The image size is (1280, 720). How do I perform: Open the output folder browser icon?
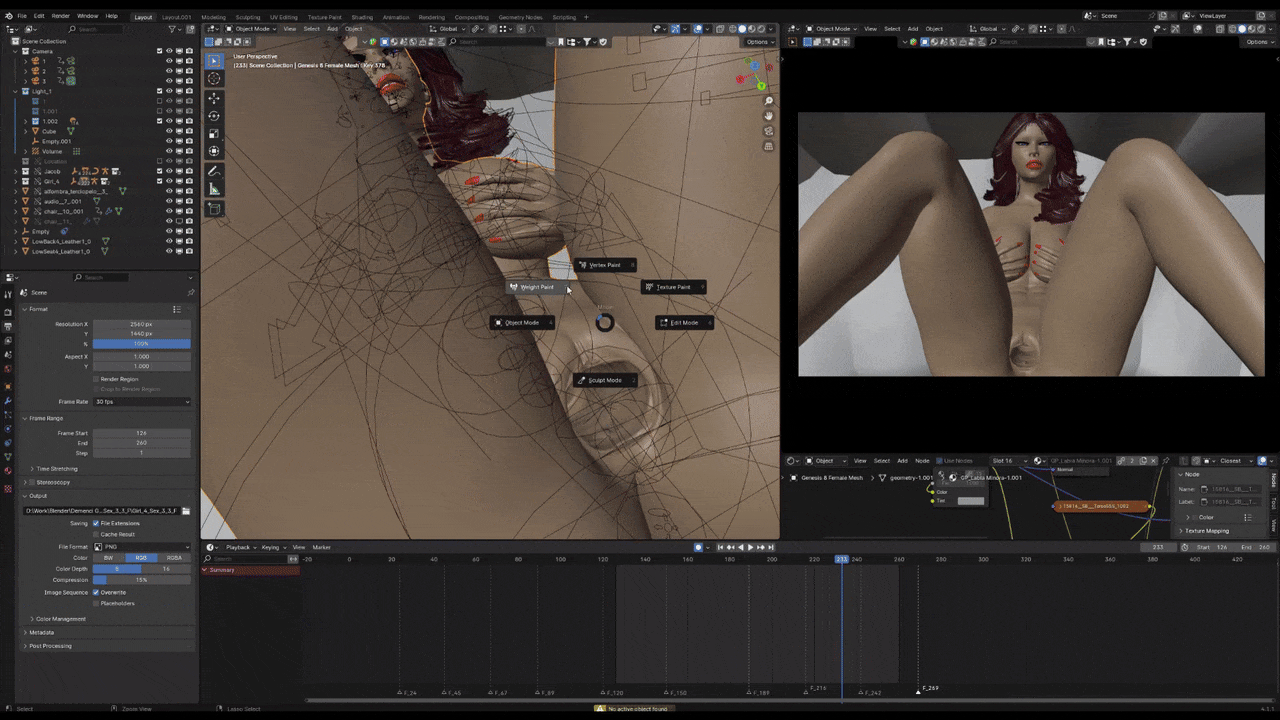186,511
